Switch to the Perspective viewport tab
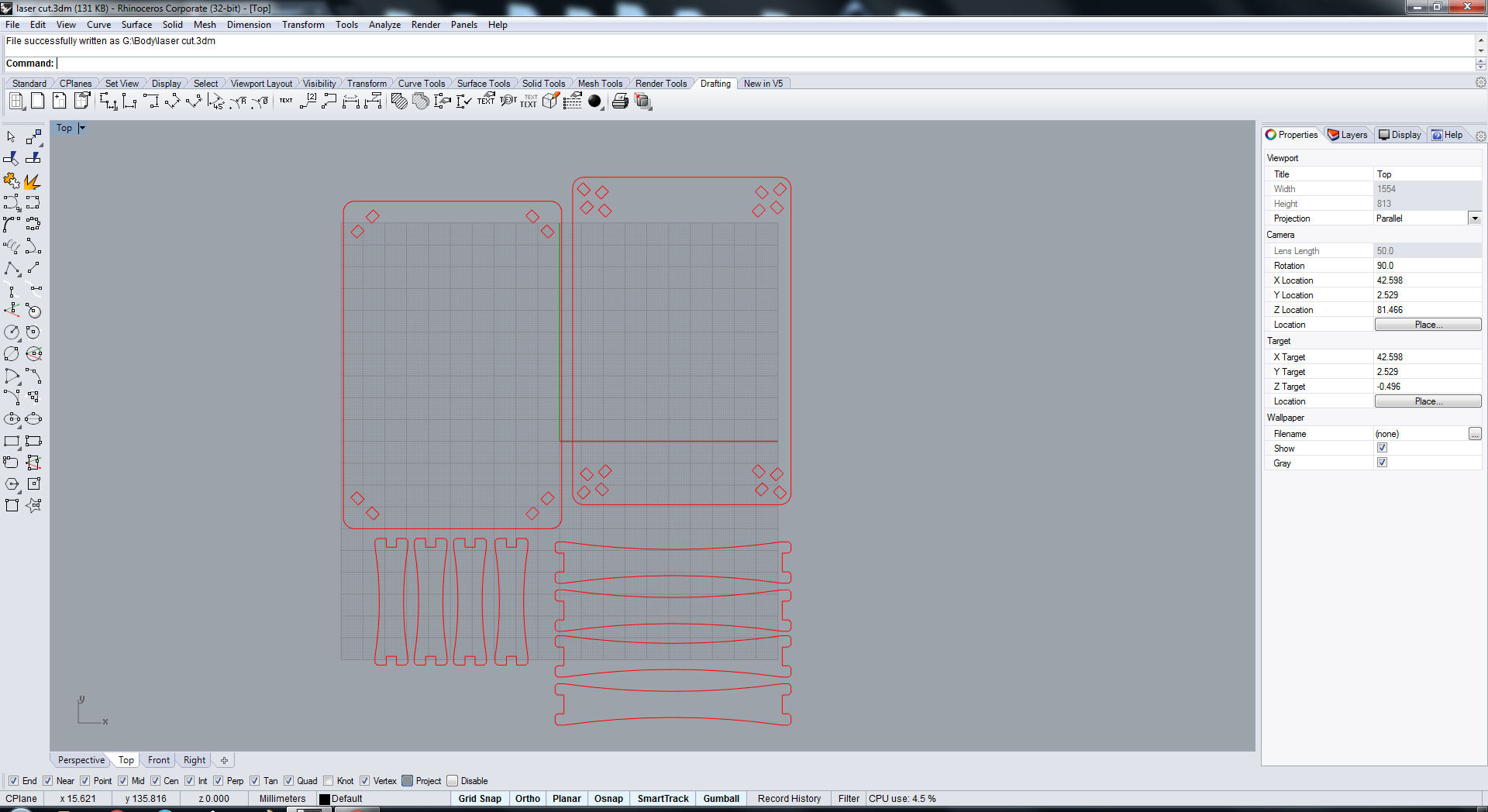Image resolution: width=1488 pixels, height=812 pixels. click(x=81, y=760)
